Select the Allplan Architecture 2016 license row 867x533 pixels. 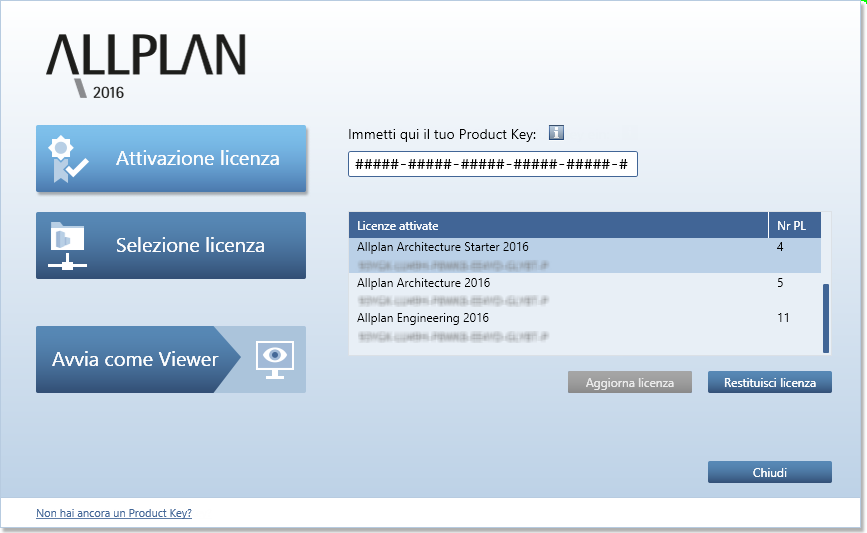coord(423,283)
